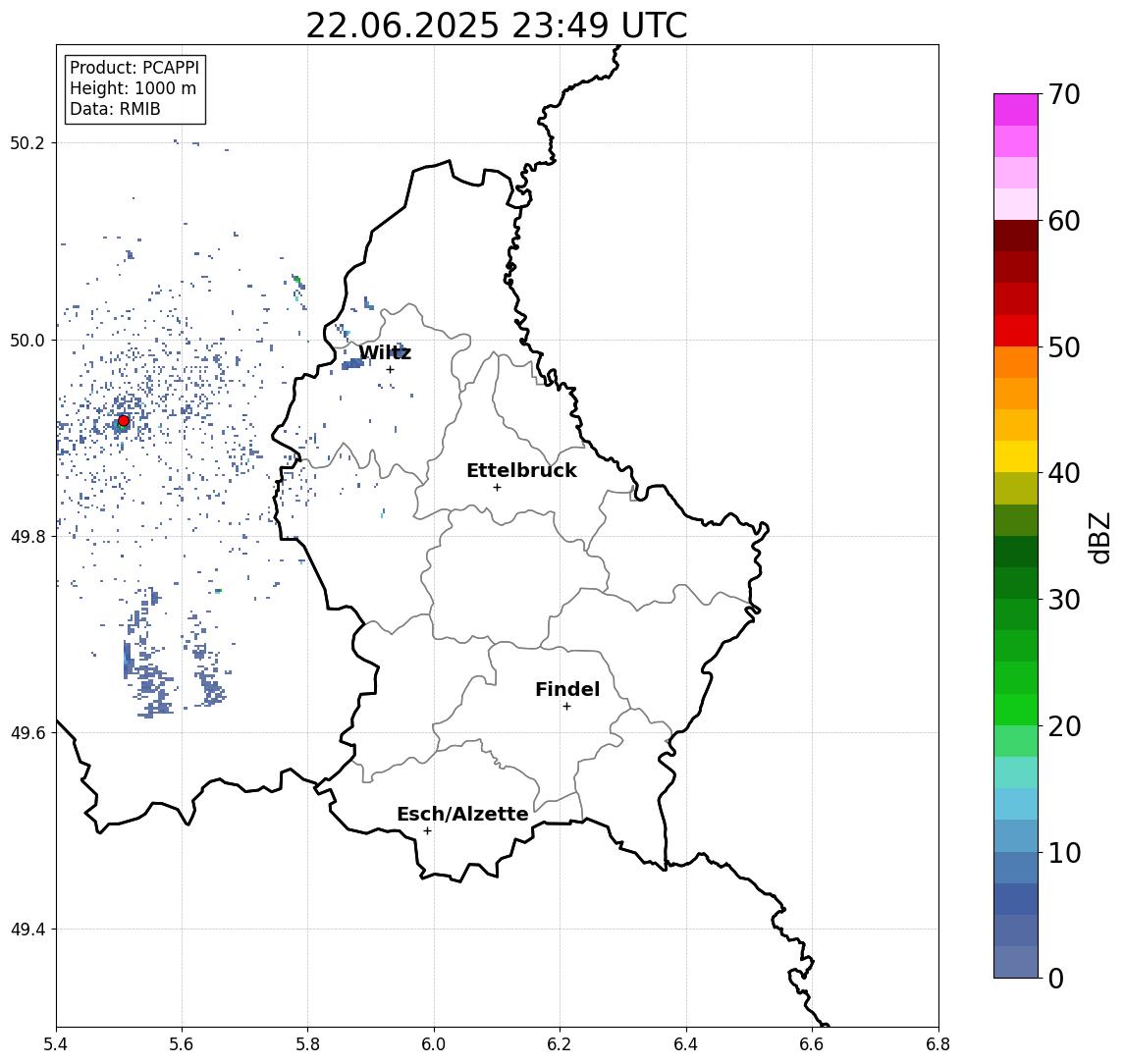
Task: Click the longitude tick label 5.6
Action: coord(182,1044)
